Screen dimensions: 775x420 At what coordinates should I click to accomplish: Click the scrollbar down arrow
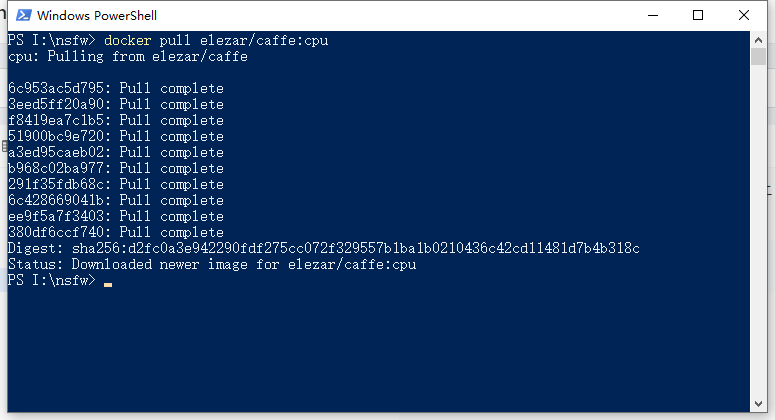(x=758, y=404)
